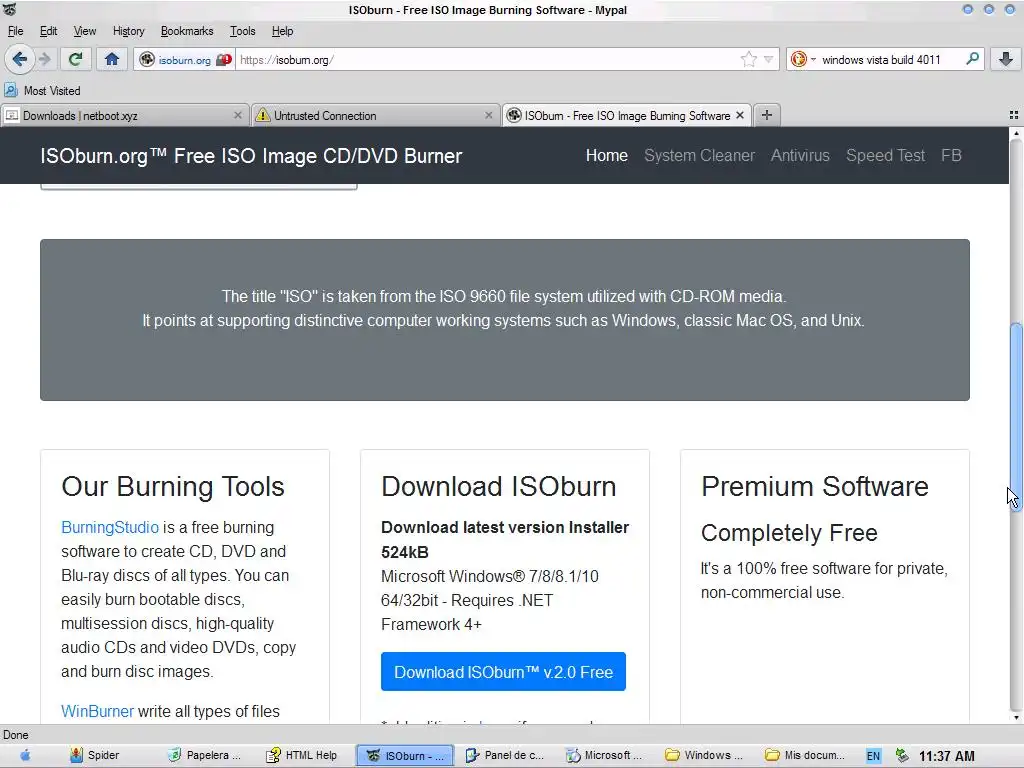
Task: Click the Download ISOburn heading
Action: point(499,487)
